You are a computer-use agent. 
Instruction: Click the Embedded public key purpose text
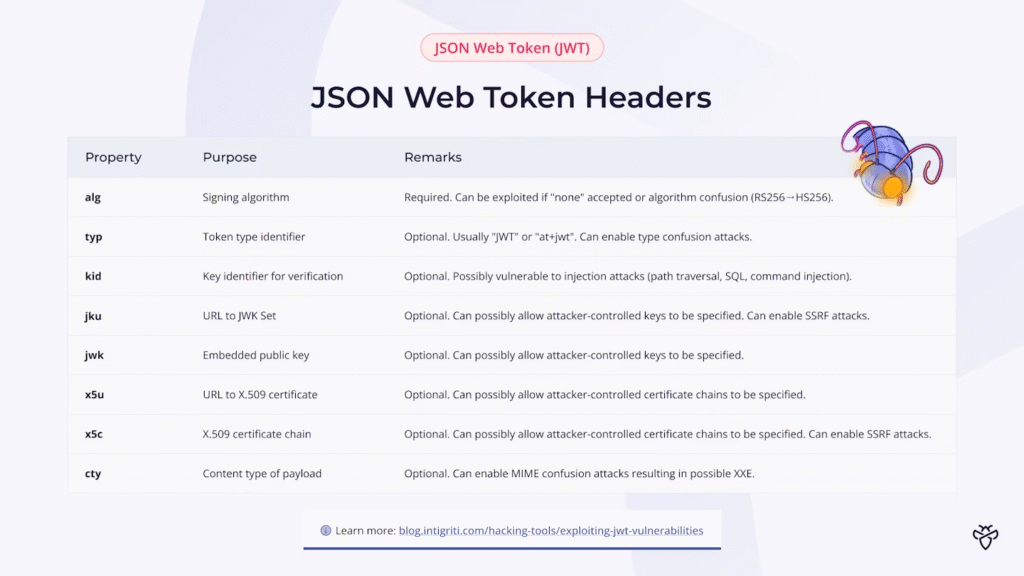(255, 355)
